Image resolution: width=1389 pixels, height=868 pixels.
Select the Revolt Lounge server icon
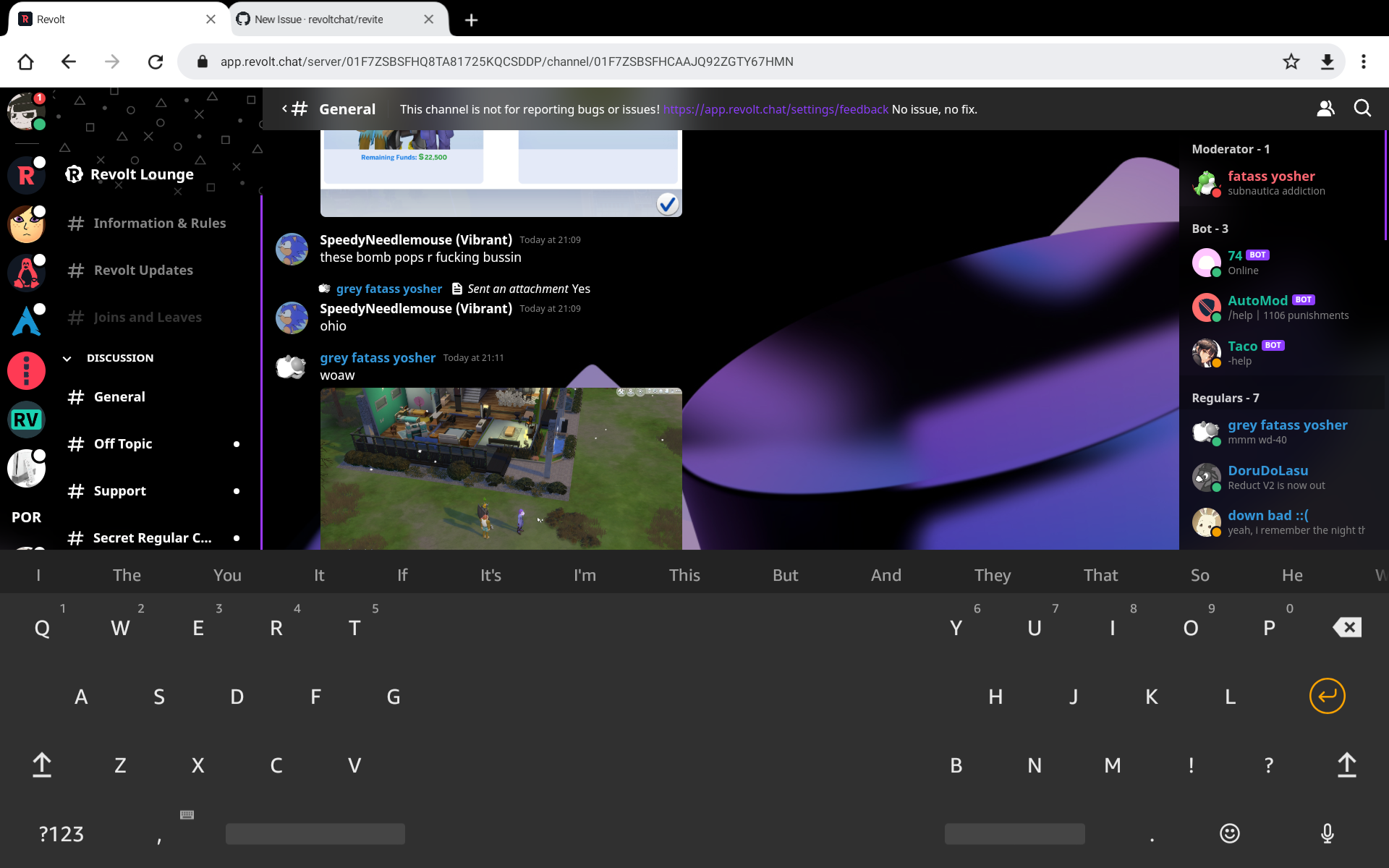[26, 174]
